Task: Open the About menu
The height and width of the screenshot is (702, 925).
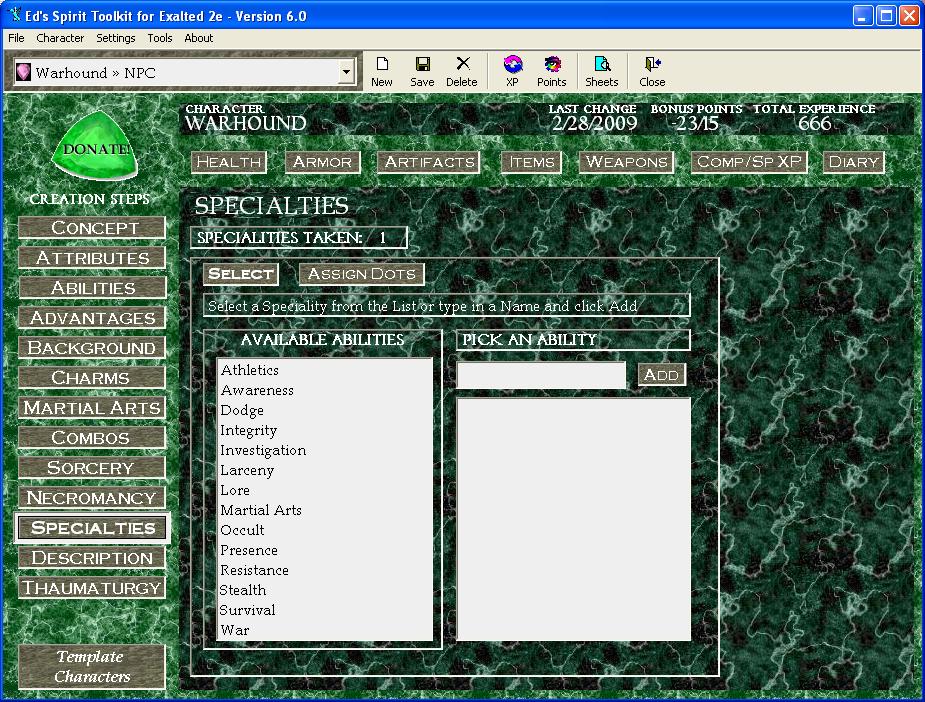Action: point(199,38)
